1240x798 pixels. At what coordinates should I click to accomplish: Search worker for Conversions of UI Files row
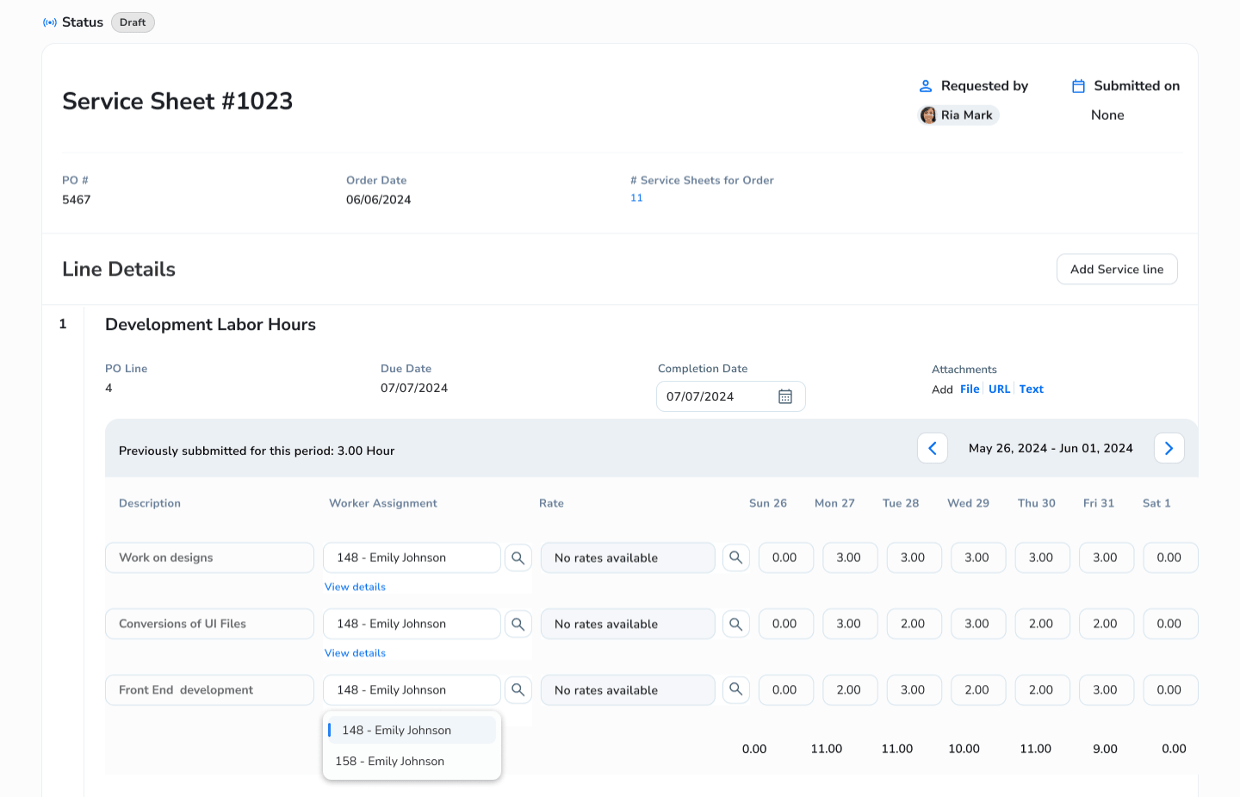(x=518, y=624)
